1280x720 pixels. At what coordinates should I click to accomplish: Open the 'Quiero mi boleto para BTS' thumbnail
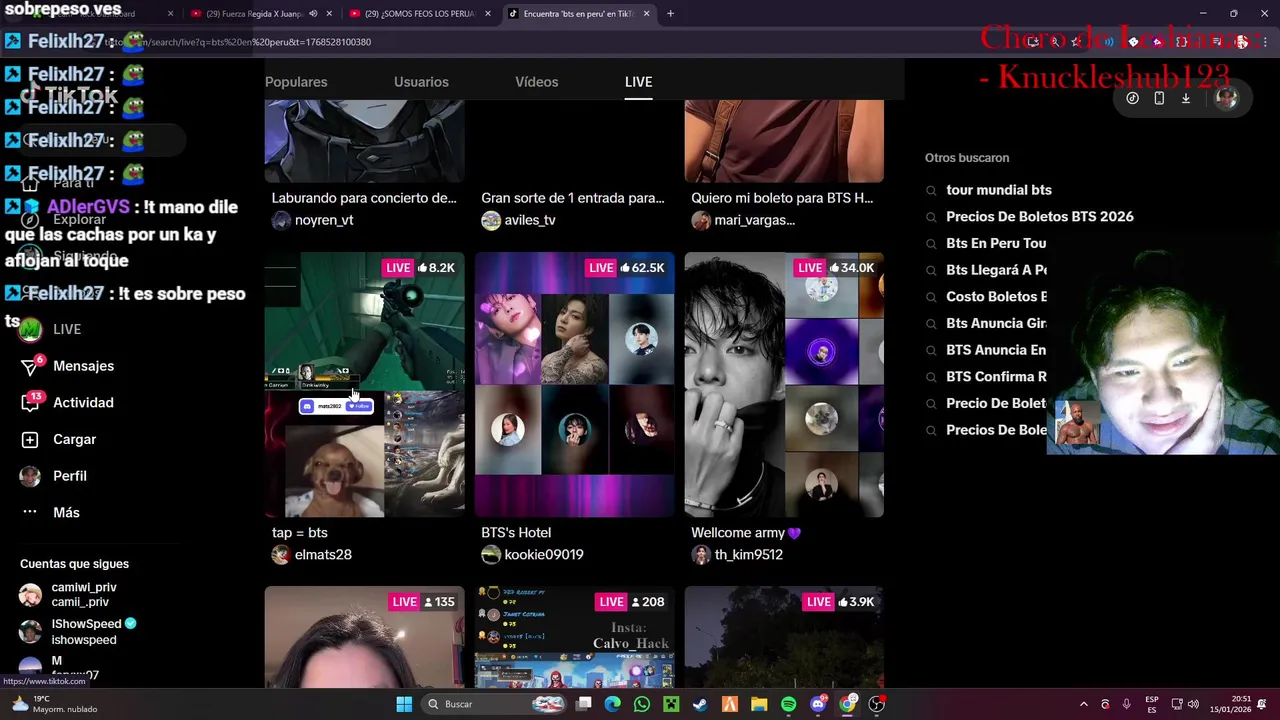point(784,141)
